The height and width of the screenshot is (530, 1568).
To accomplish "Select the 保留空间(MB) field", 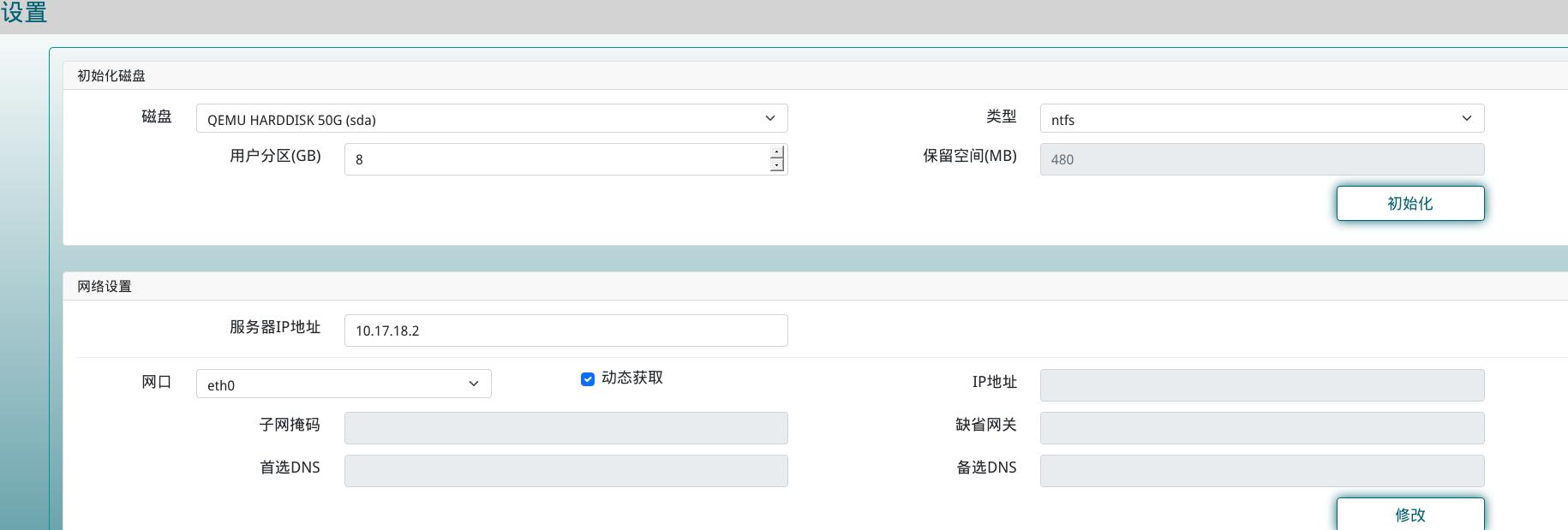I will click(x=1261, y=159).
